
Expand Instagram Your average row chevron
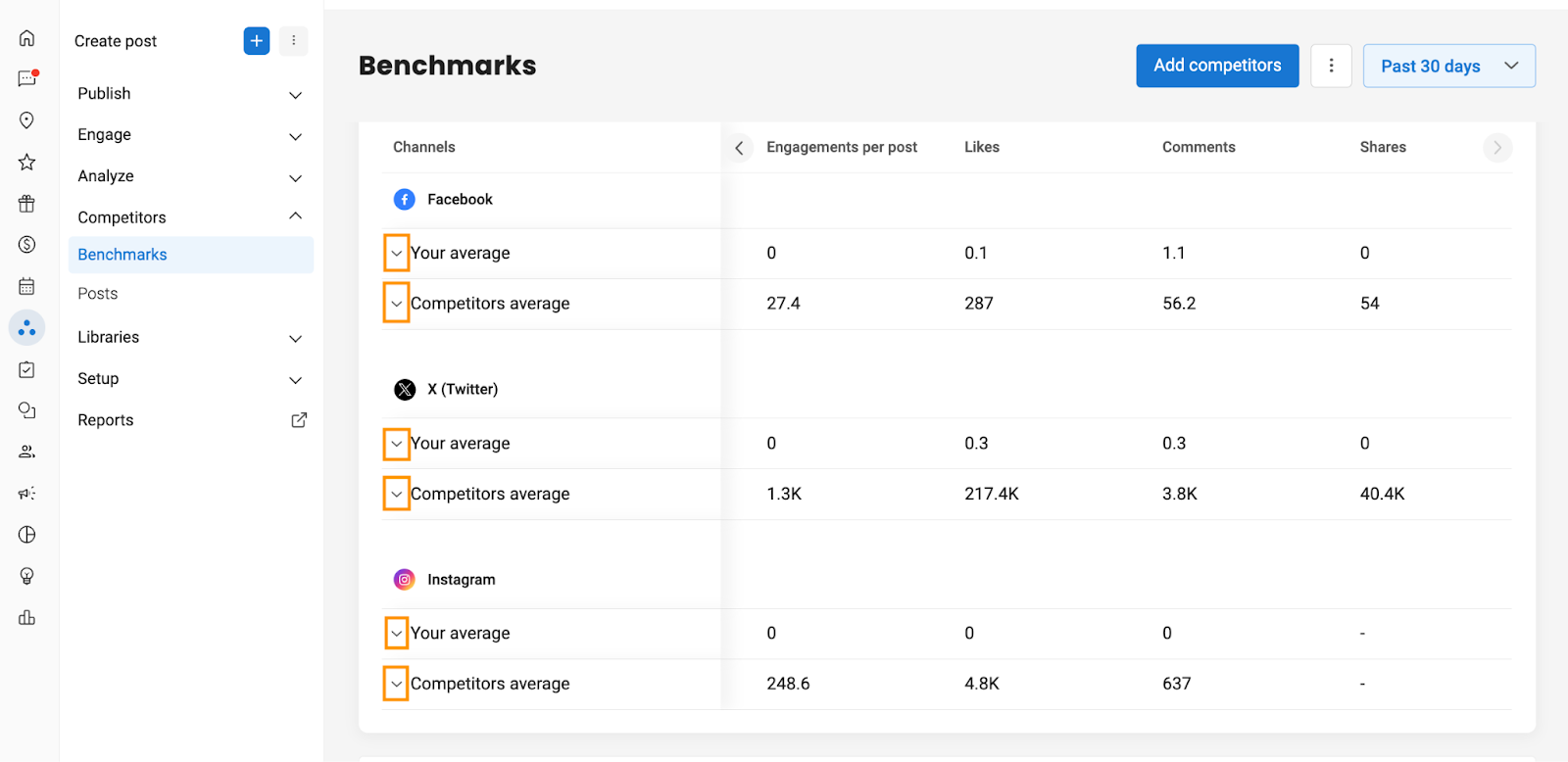tap(396, 634)
